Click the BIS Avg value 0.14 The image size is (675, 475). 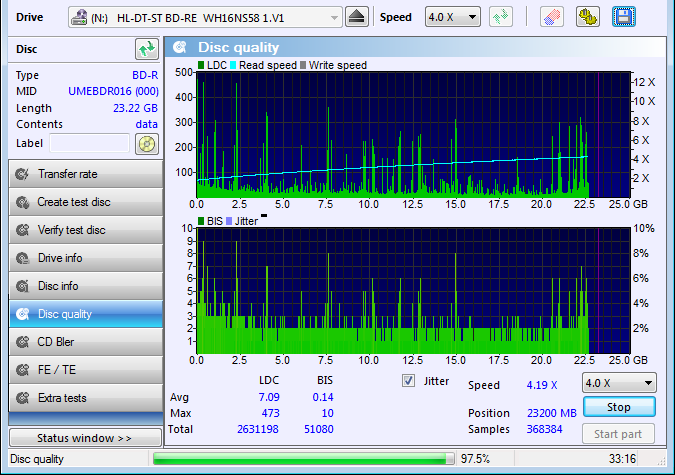click(x=323, y=397)
